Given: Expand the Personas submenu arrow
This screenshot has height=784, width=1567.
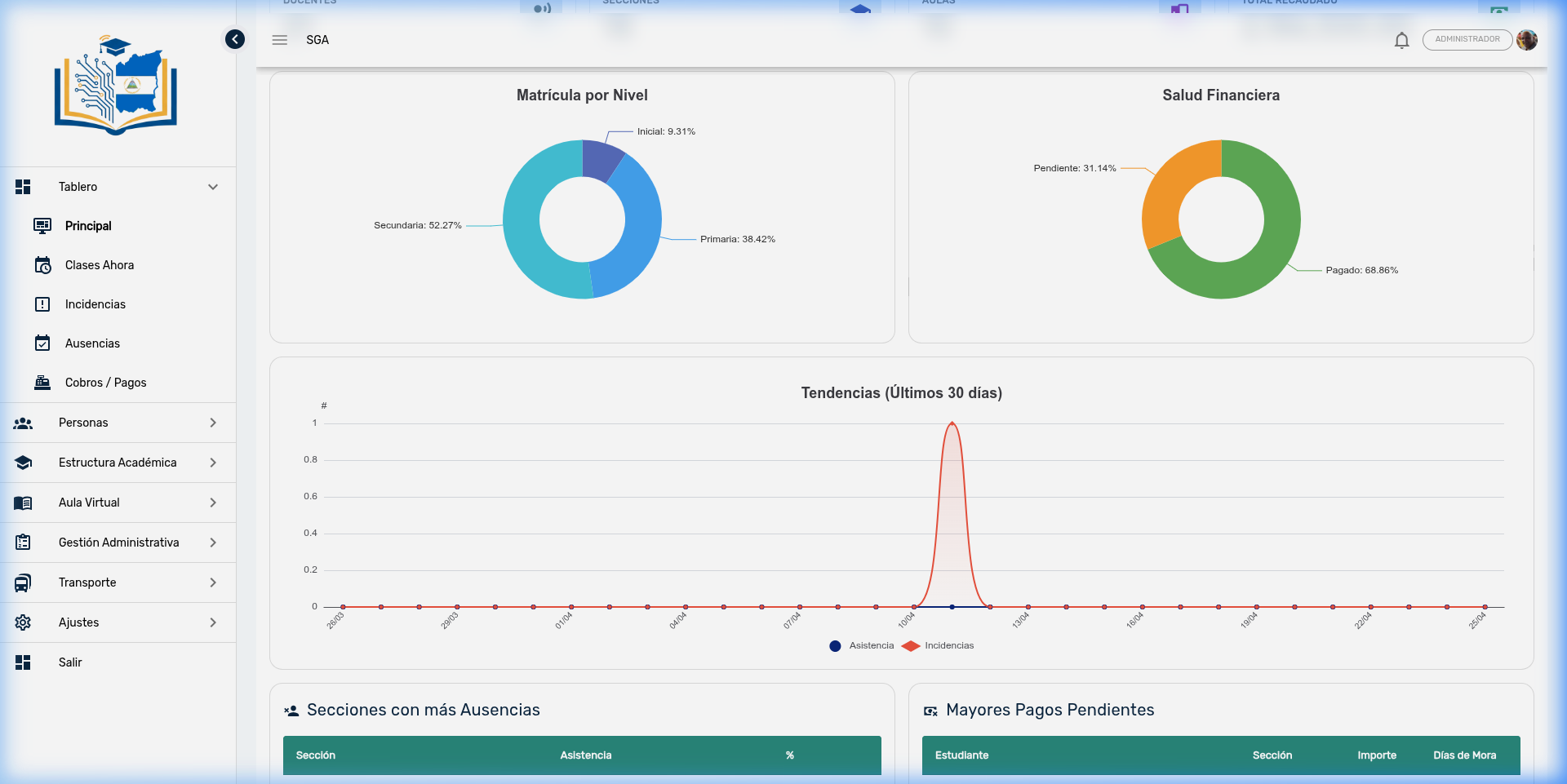Looking at the screenshot, I should [x=213, y=423].
